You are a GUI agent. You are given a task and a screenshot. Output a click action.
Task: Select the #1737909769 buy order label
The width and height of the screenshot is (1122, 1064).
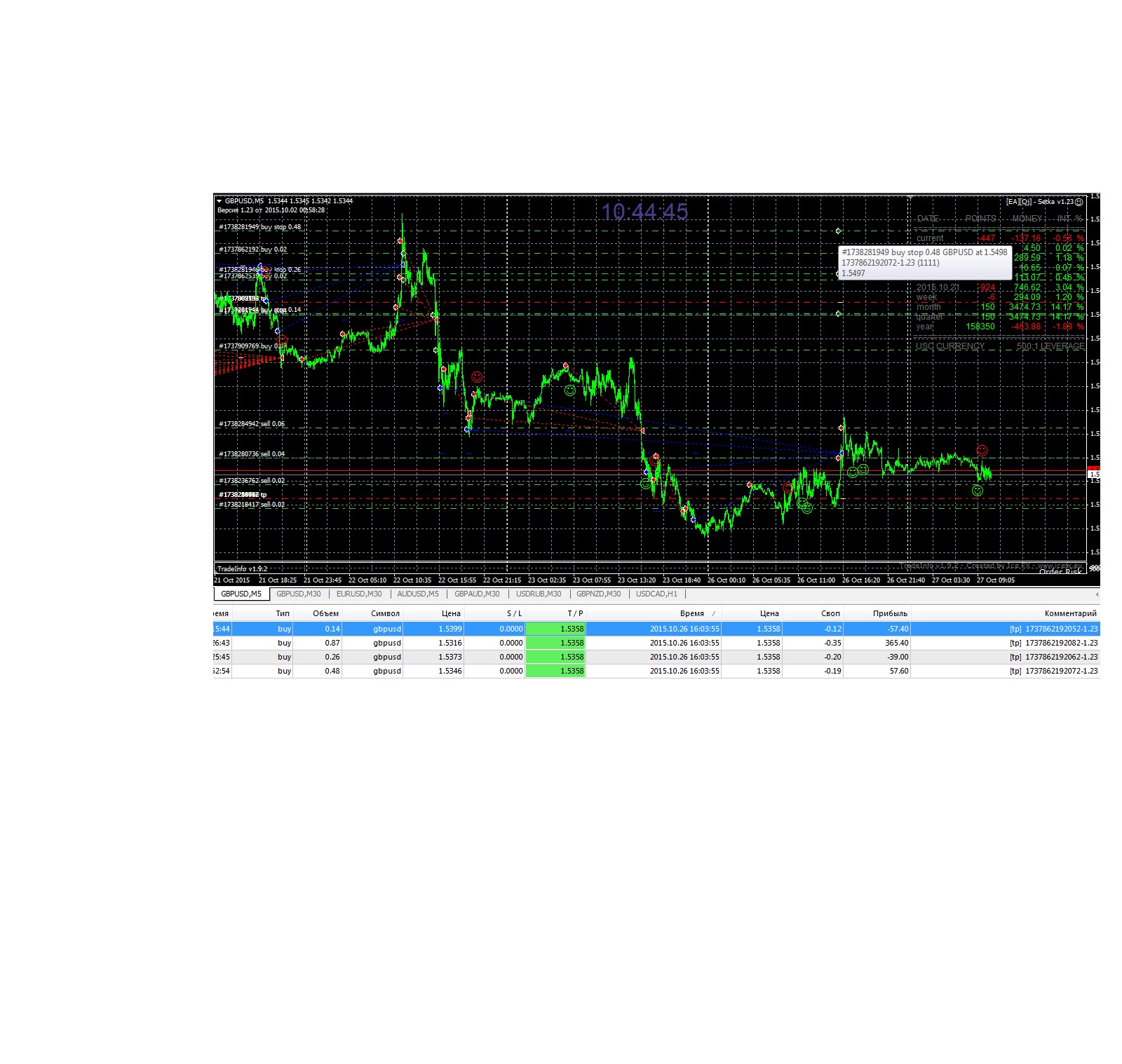click(252, 346)
